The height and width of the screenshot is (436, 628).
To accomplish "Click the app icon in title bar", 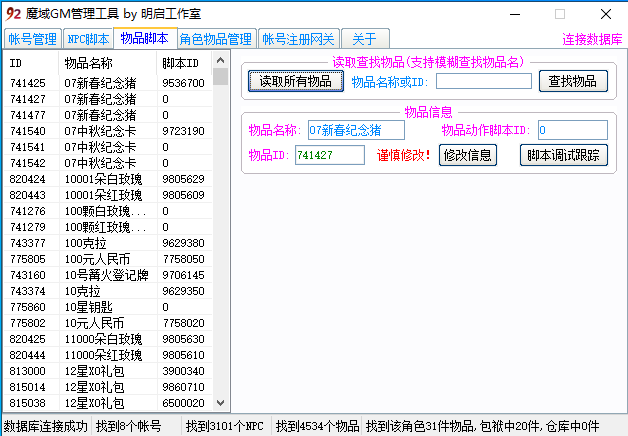I will [x=13, y=13].
